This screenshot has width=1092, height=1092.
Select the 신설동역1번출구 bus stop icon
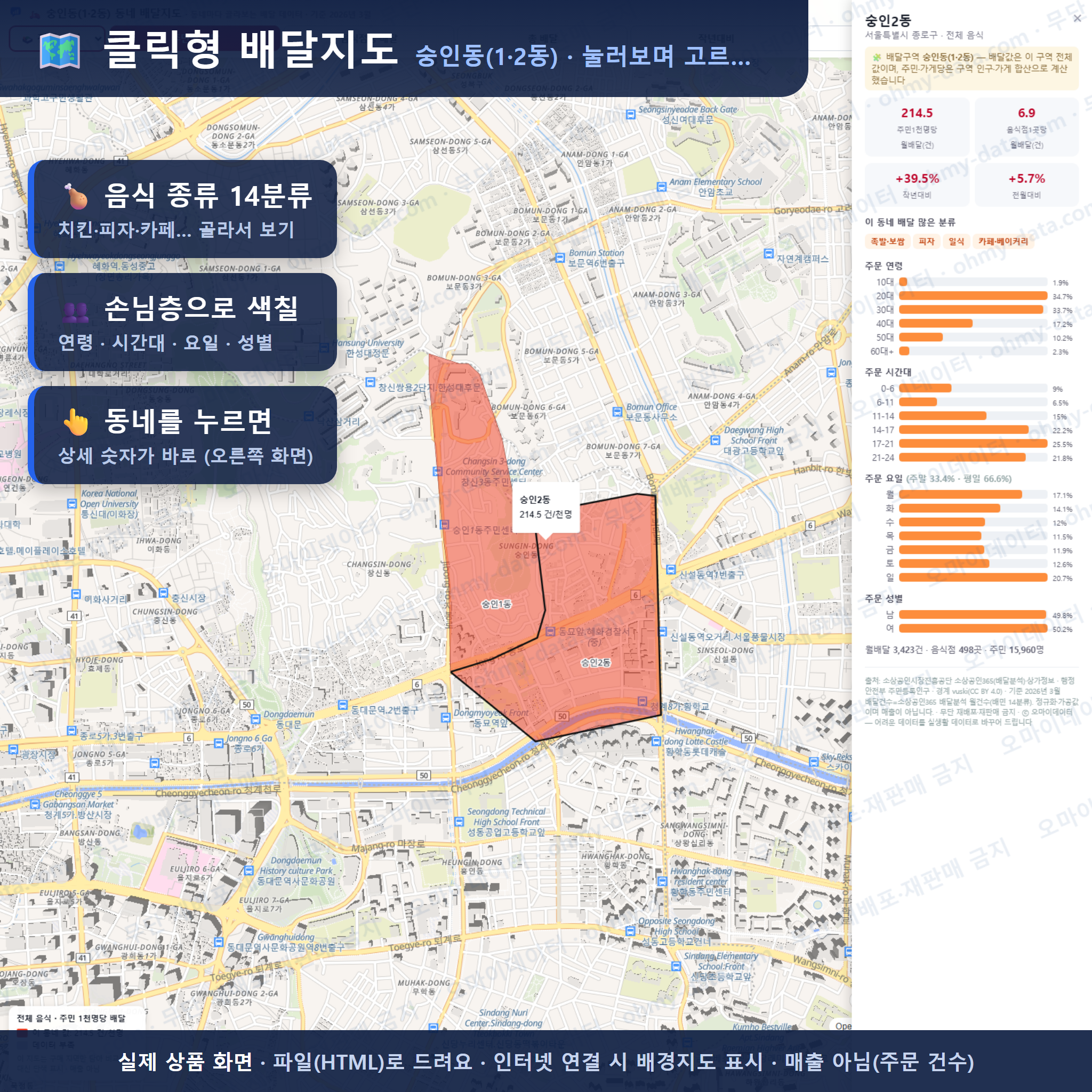(671, 569)
